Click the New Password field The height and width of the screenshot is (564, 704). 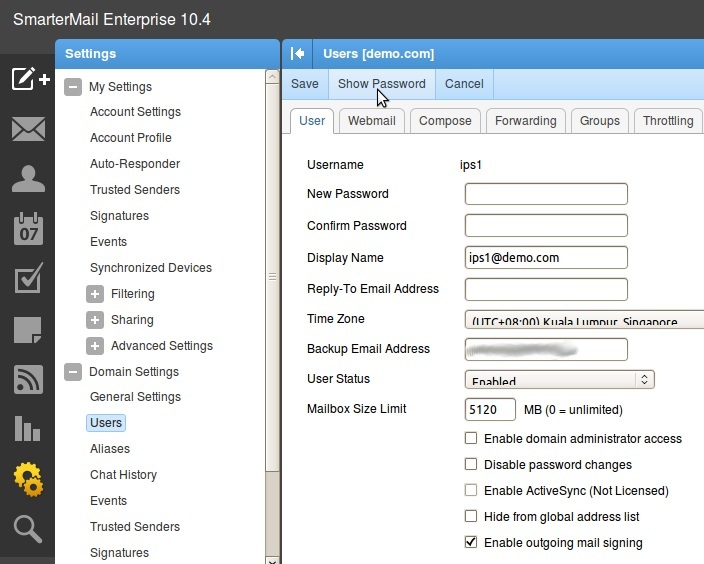(x=546, y=194)
